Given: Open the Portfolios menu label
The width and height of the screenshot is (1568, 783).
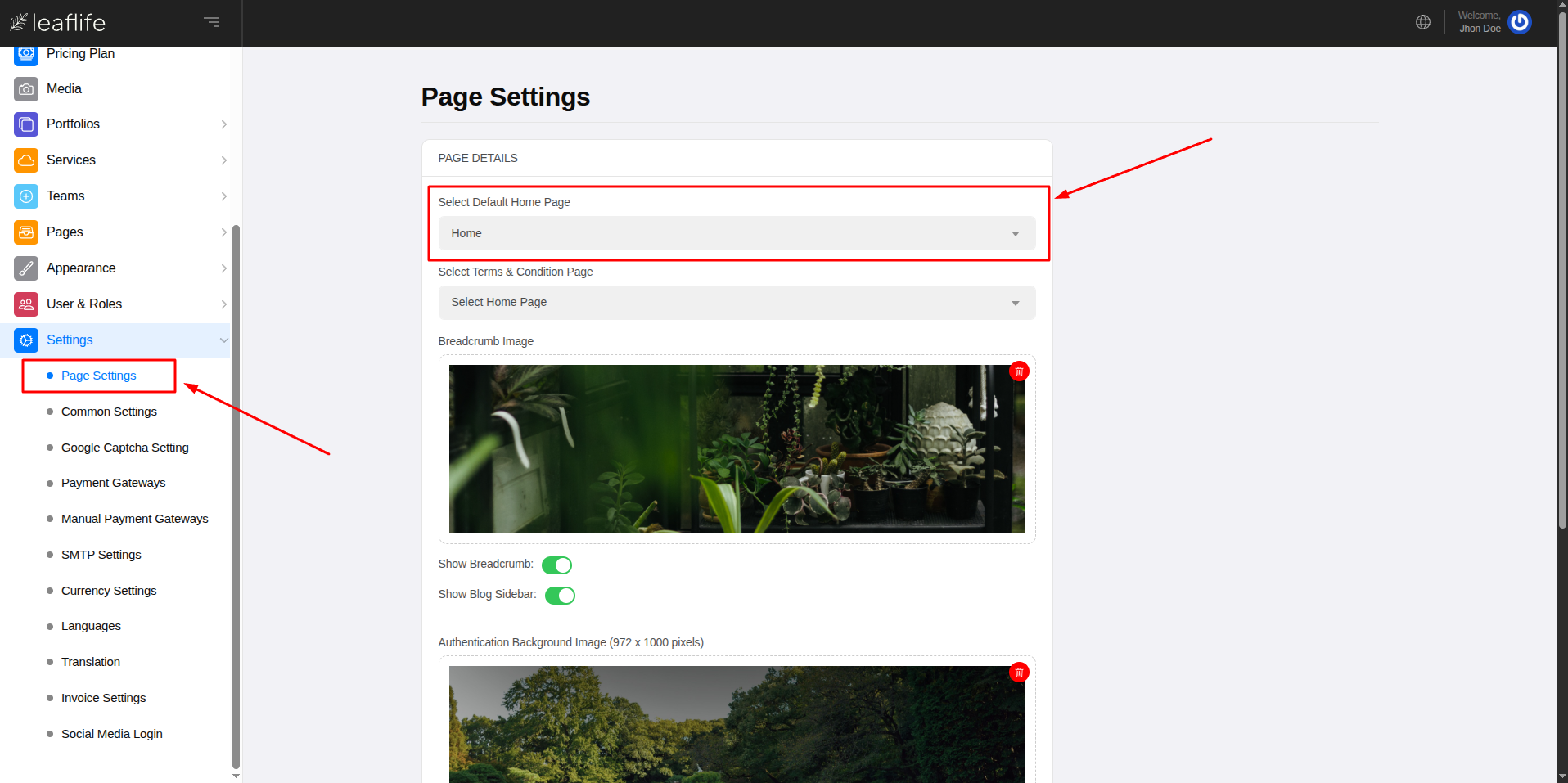Looking at the screenshot, I should pos(73,124).
